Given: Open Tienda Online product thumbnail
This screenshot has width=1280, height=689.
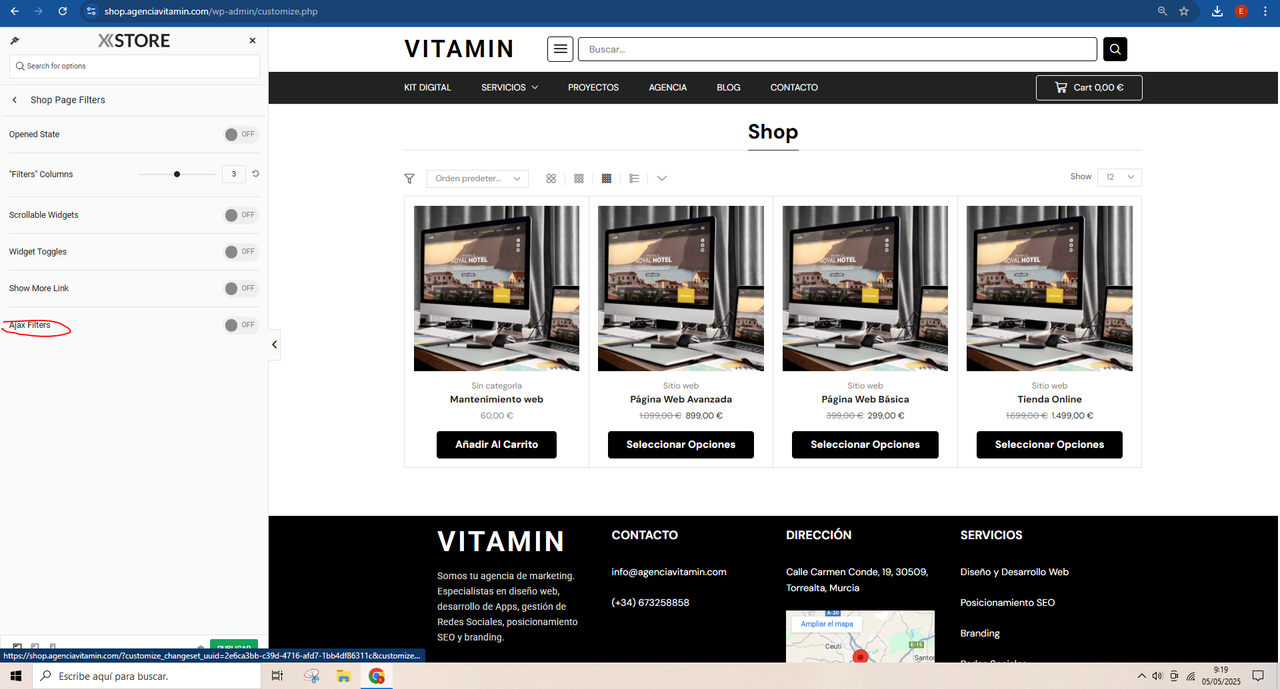Looking at the screenshot, I should coord(1050,288).
